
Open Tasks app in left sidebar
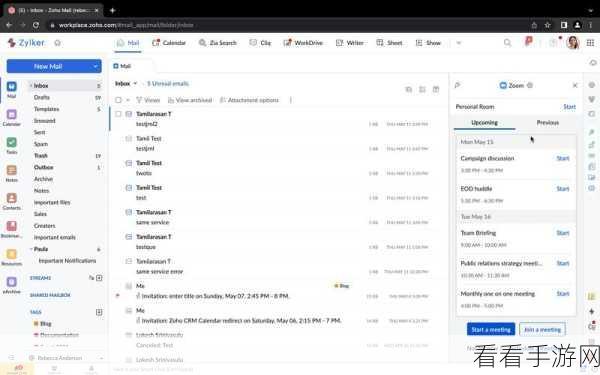(11, 145)
